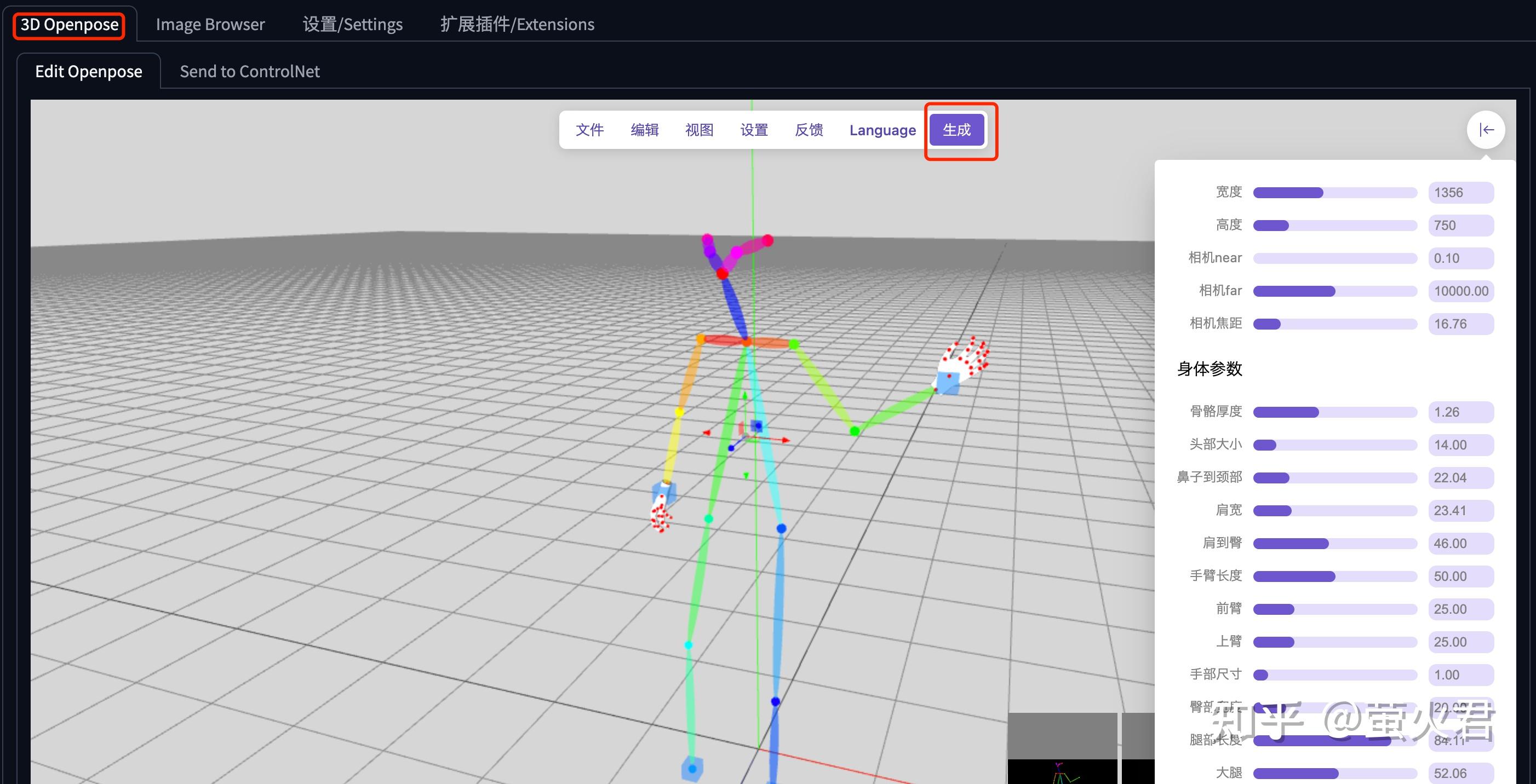
Task: Collapse the right parameters panel
Action: pos(1487,130)
